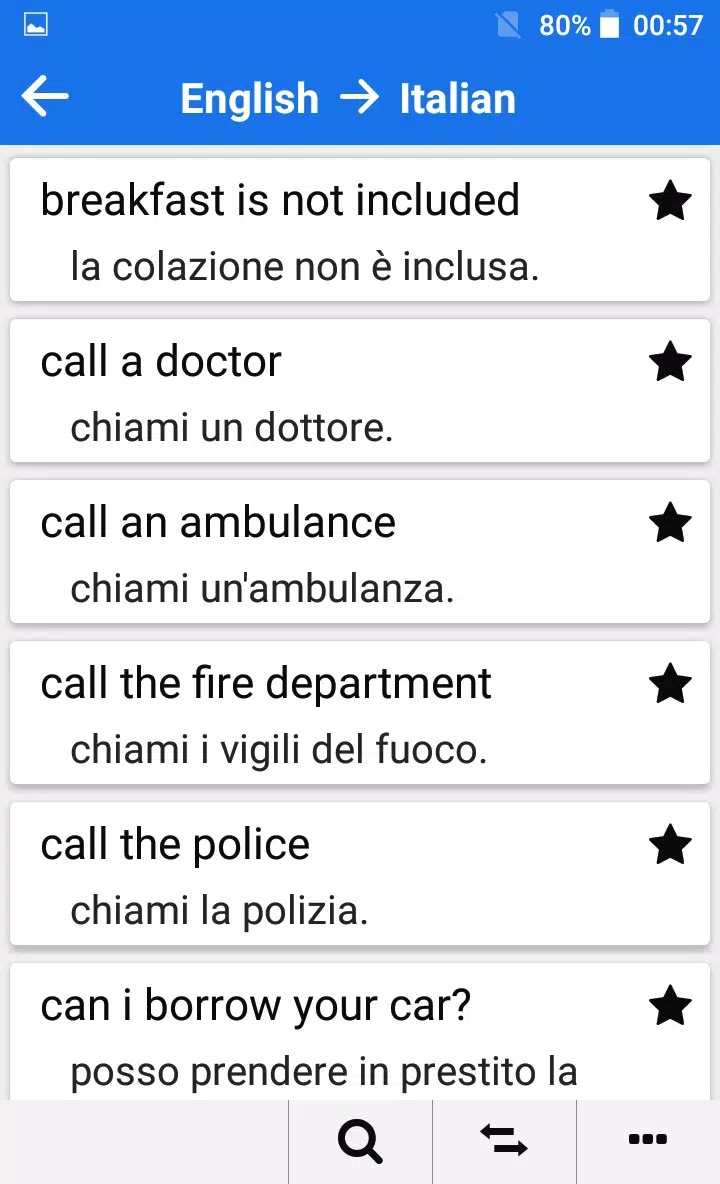The height and width of the screenshot is (1184, 720).
Task: Tap the battery icon in status bar
Action: [609, 25]
